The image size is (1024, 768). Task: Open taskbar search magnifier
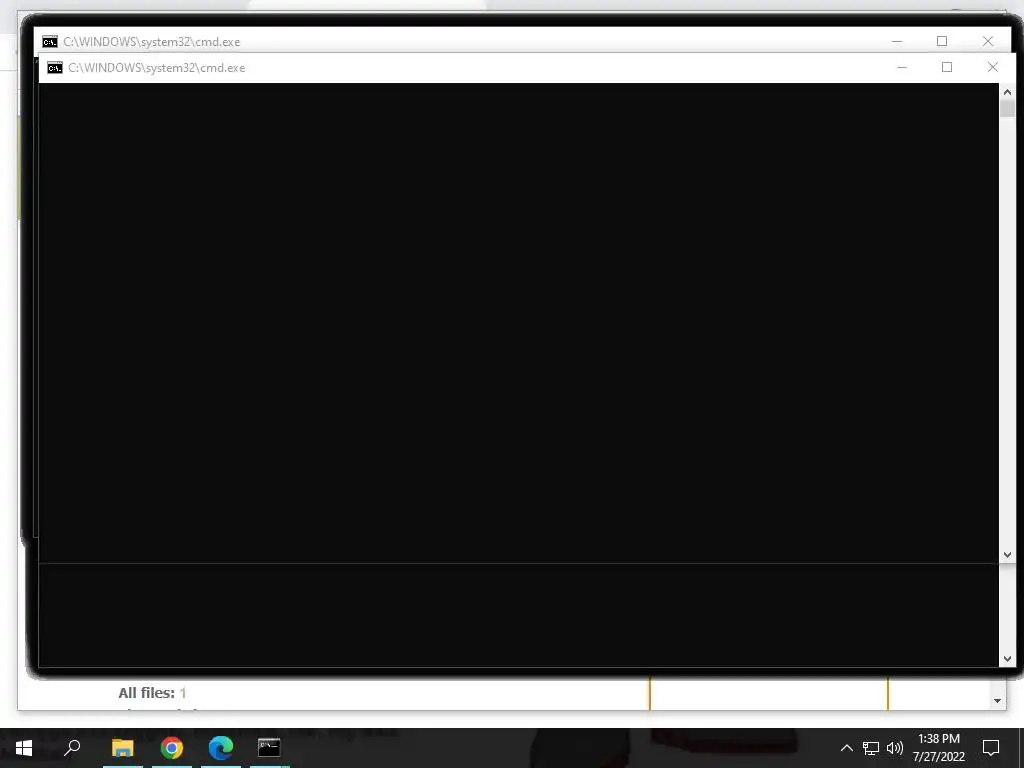72,748
